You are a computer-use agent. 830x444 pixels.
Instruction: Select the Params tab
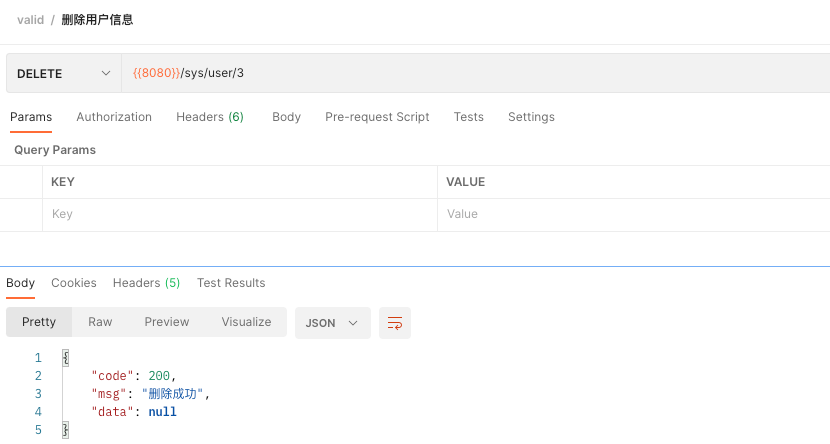click(31, 117)
